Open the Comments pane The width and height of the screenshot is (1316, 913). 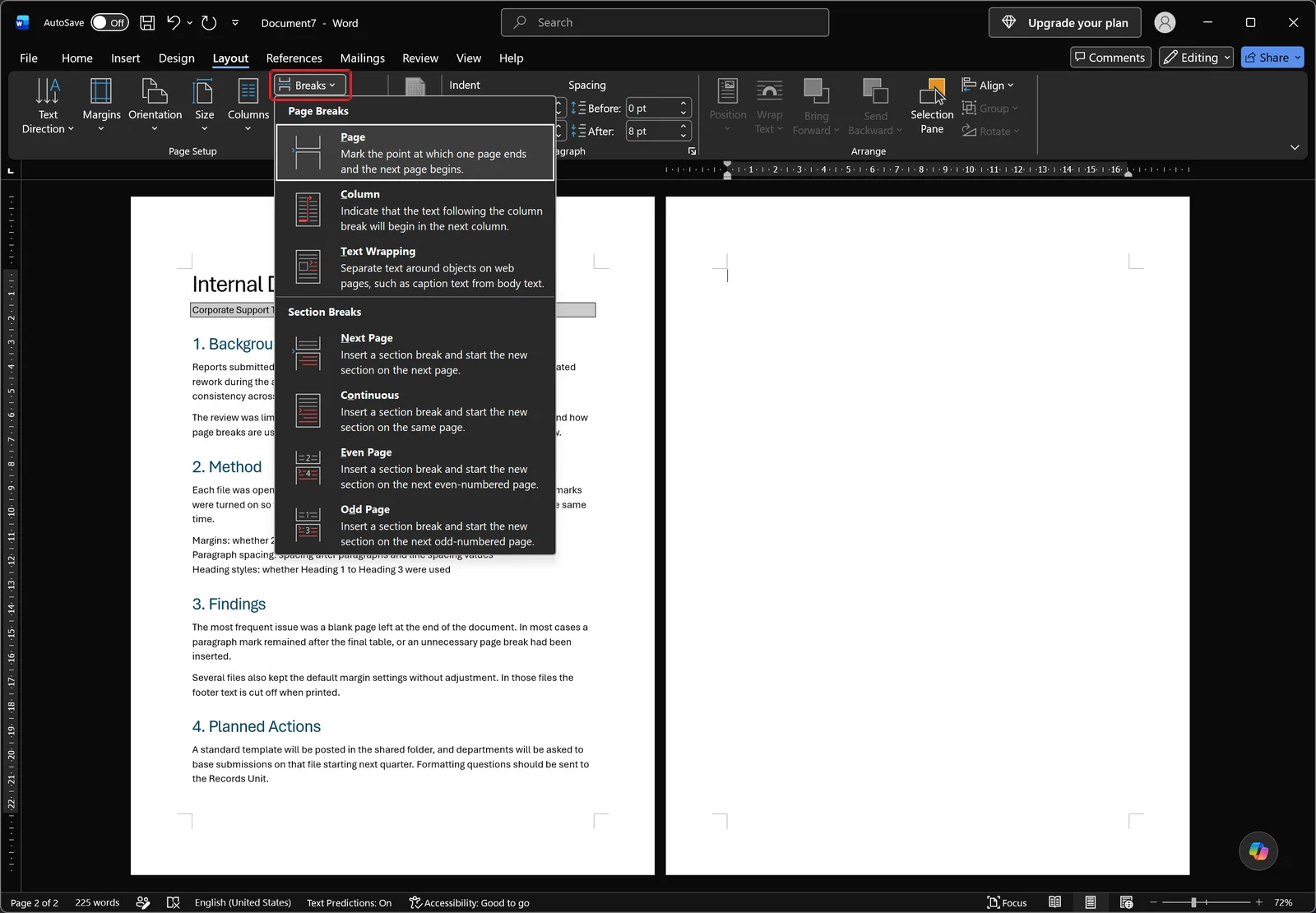click(1110, 57)
